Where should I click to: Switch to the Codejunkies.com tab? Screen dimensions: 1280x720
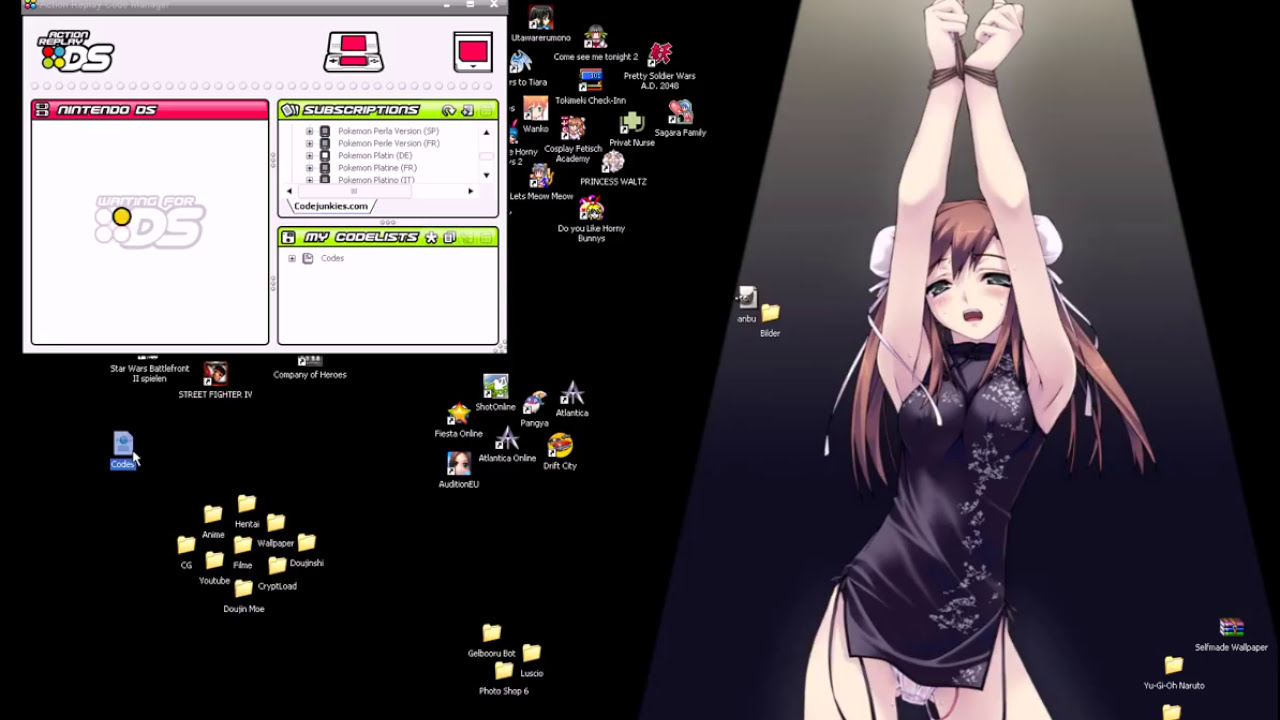tap(331, 206)
